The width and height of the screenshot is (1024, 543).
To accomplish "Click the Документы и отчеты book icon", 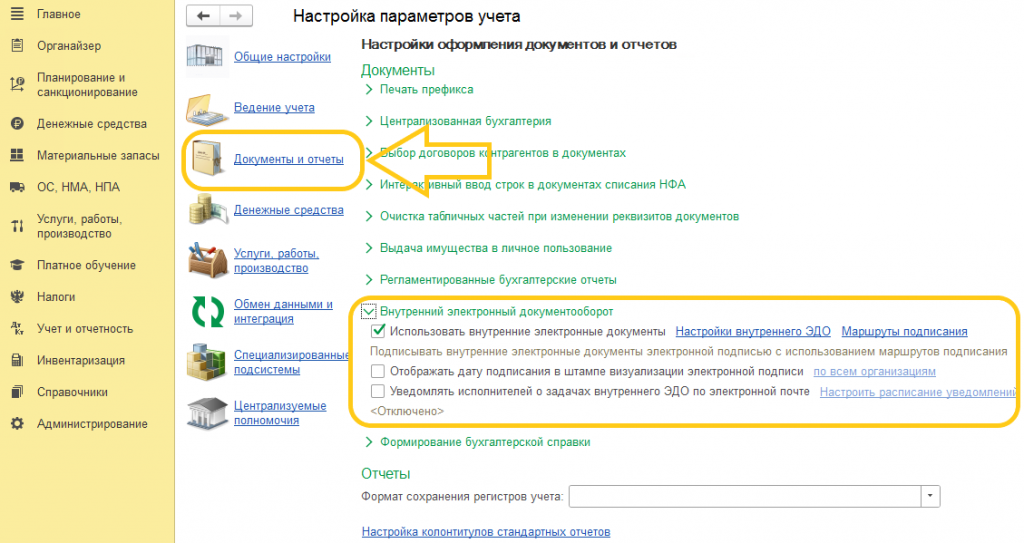I will [208, 159].
